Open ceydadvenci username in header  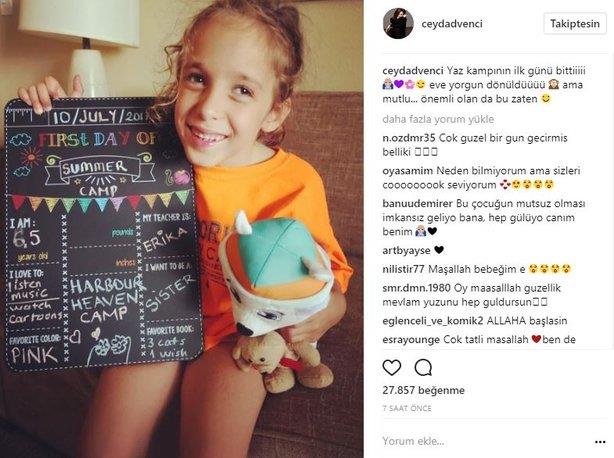(x=452, y=23)
